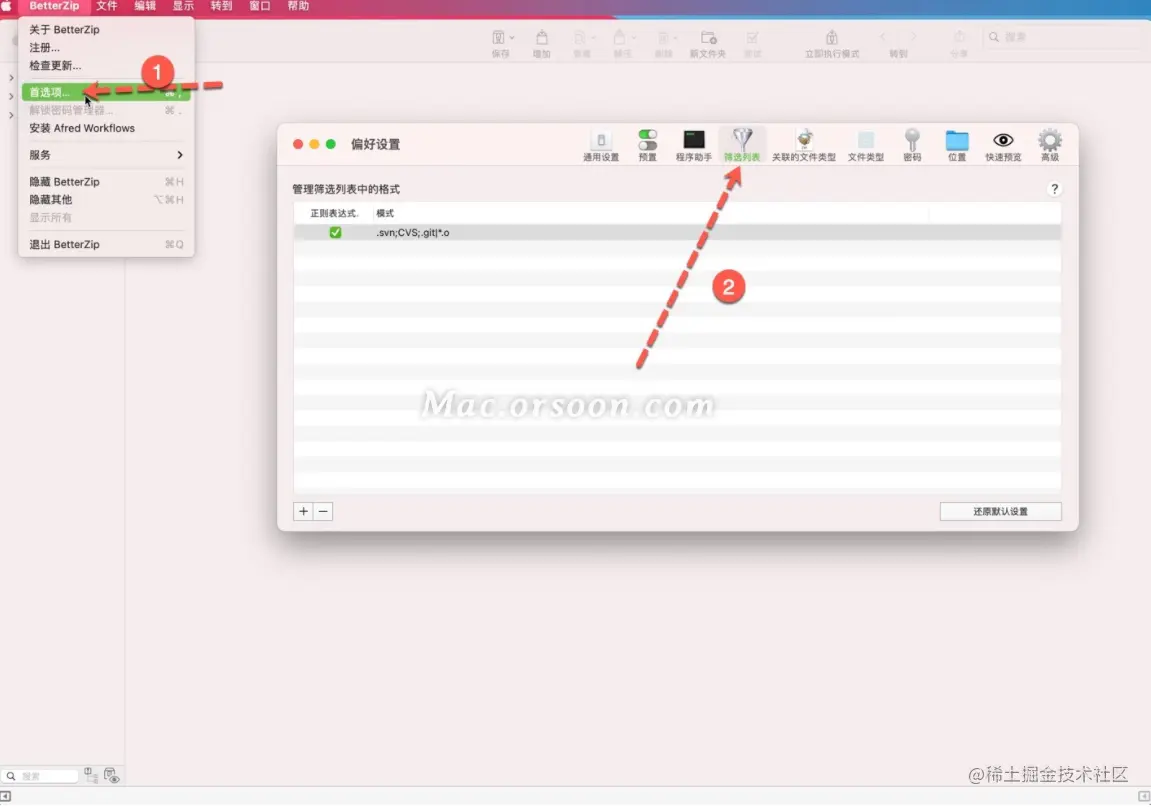Open the 帮助 menu
The height and width of the screenshot is (807, 1151).
point(297,6)
